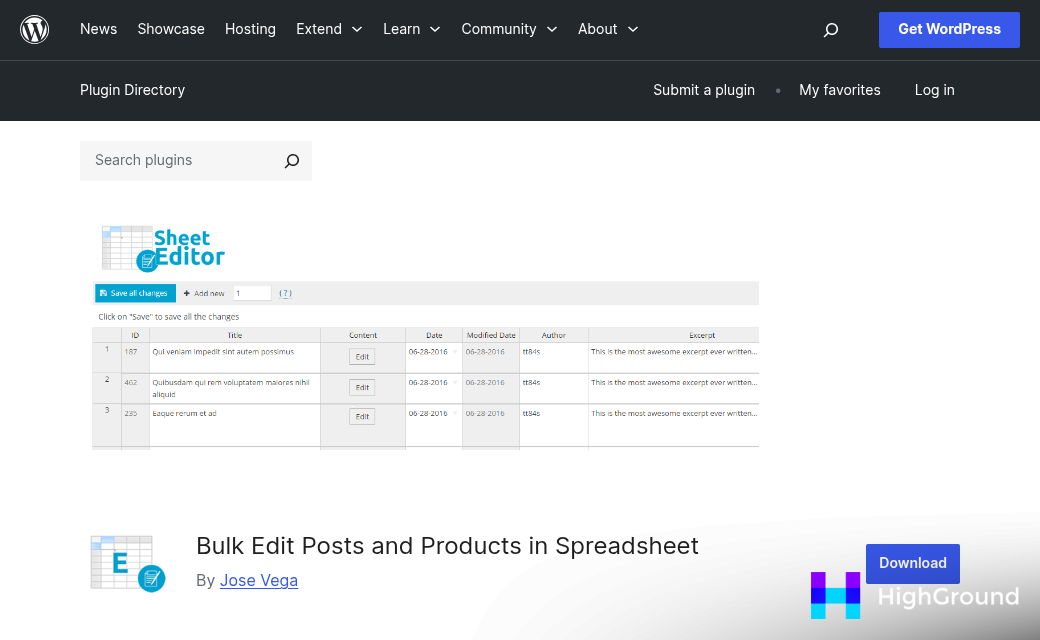Open the Showcase menu item
The width and height of the screenshot is (1040, 640).
pyautogui.click(x=171, y=29)
